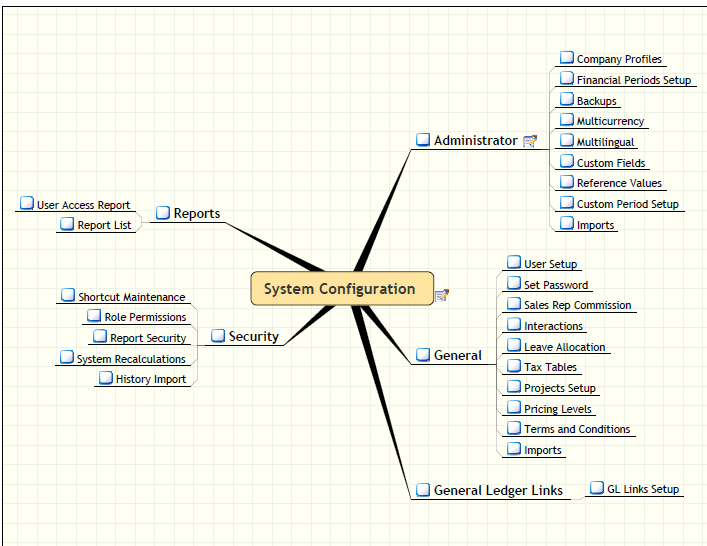Open the Report List topic

pyautogui.click(x=104, y=225)
